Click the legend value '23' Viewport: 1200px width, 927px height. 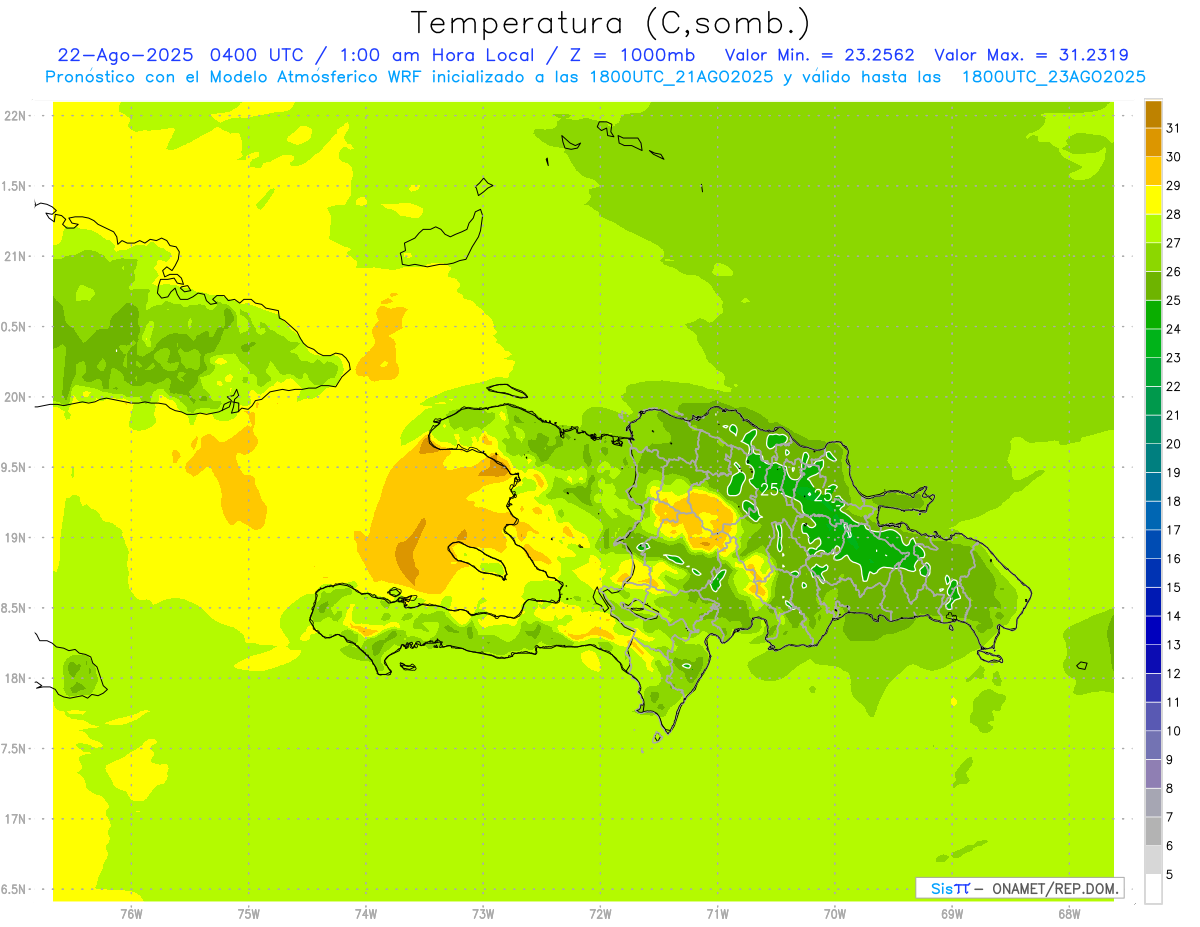[1174, 358]
